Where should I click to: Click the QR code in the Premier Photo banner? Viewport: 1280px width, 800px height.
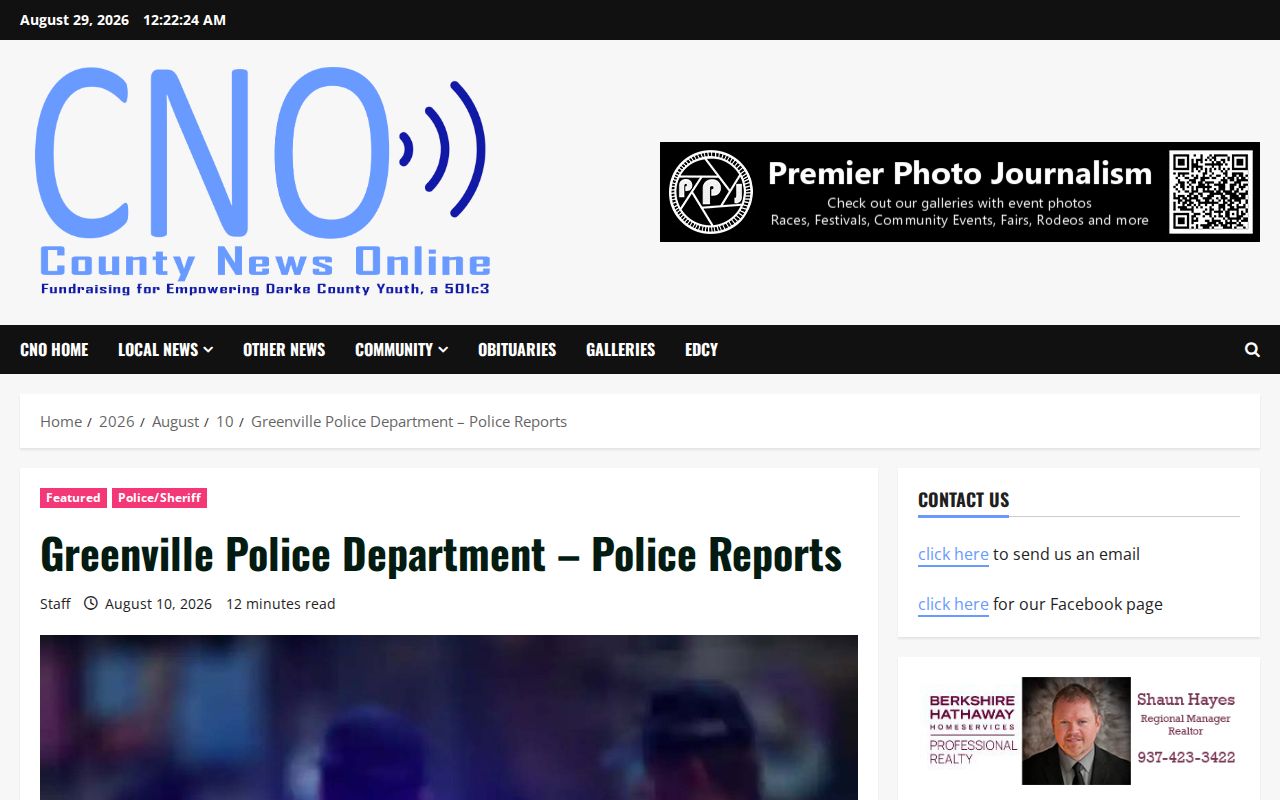[x=1211, y=192]
